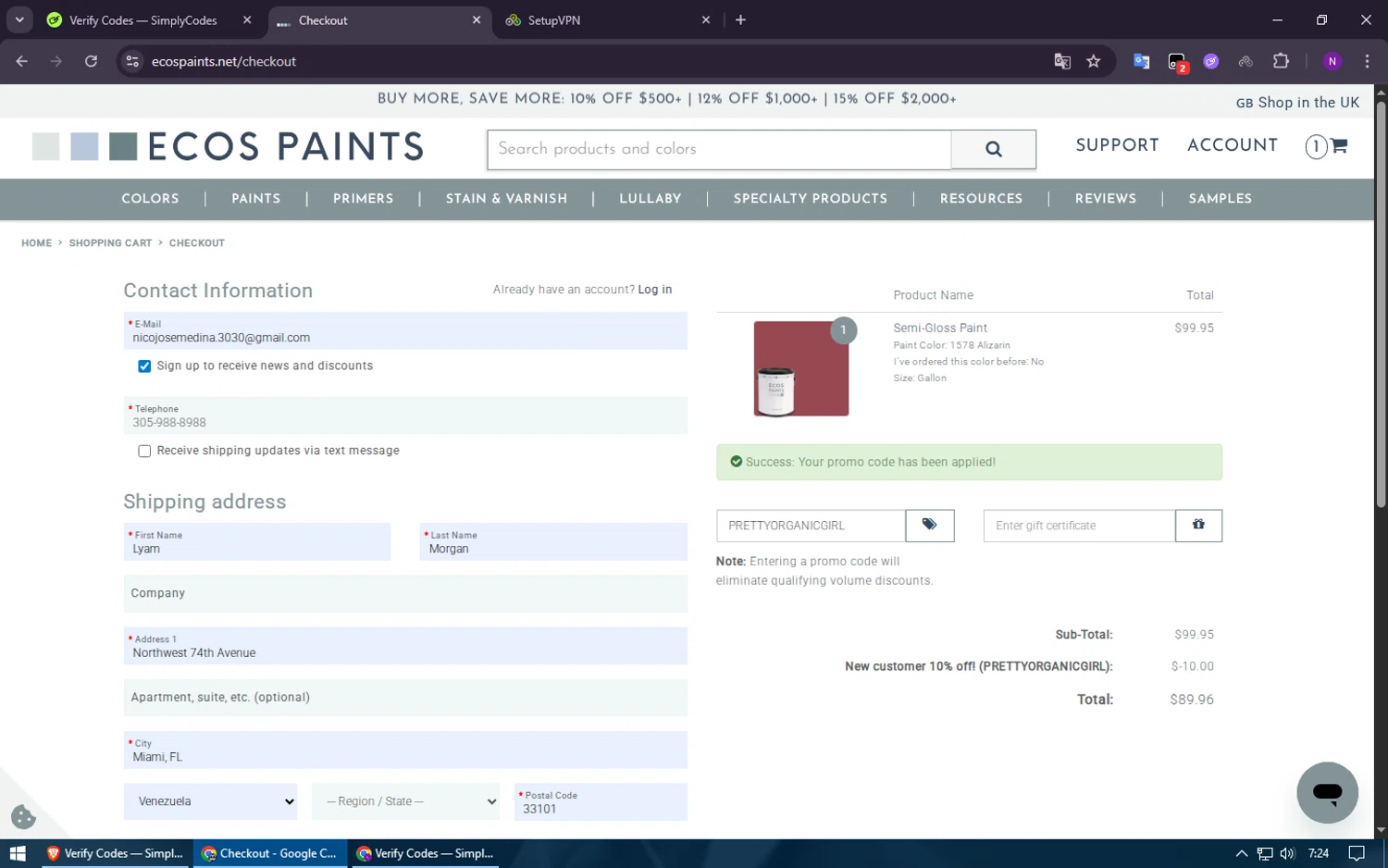Show hidden system tray icons
Viewport: 1388px width, 868px height.
(1241, 853)
